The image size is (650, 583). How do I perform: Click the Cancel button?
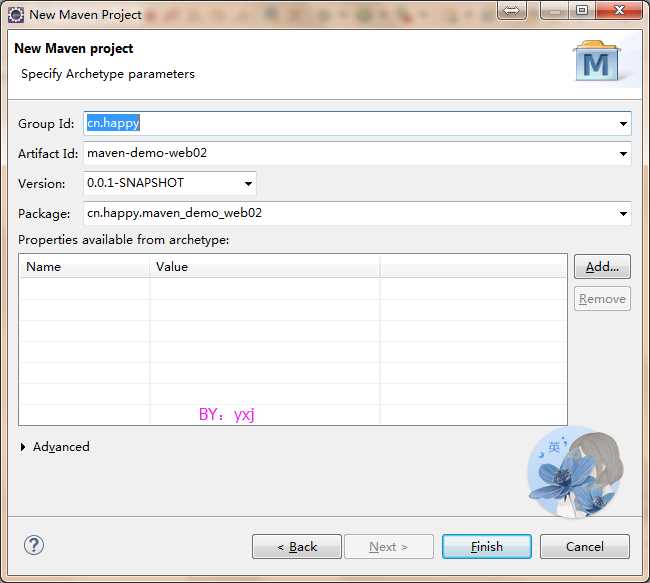(x=585, y=547)
